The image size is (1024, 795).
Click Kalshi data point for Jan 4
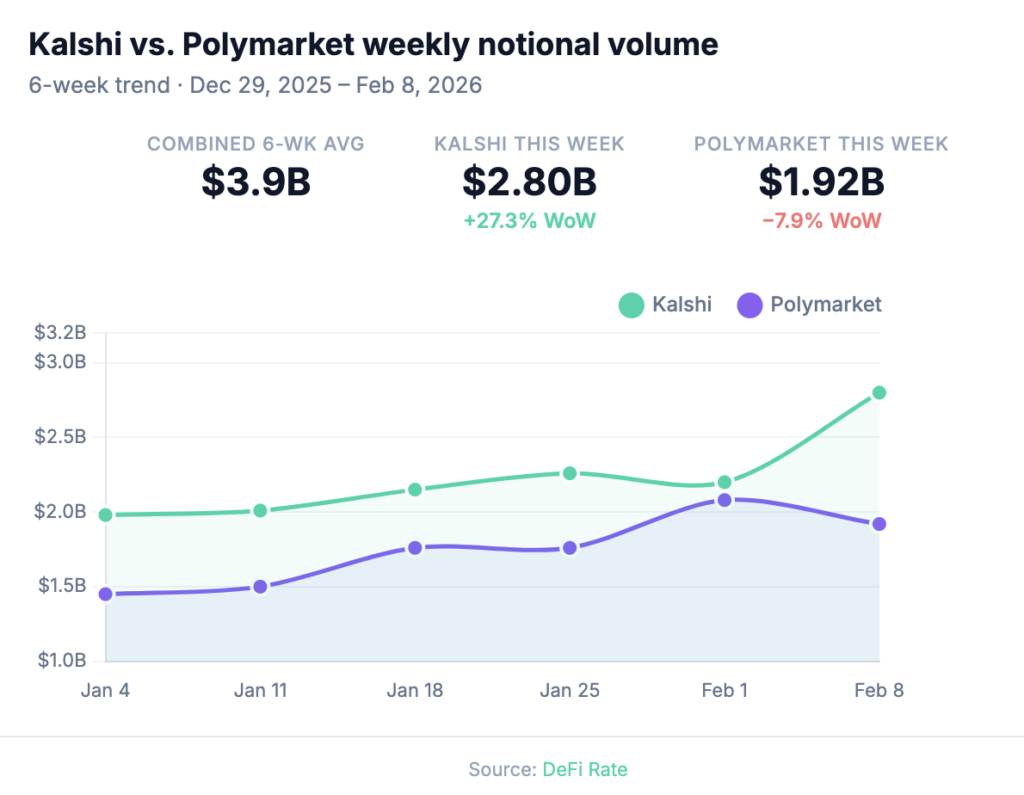tap(106, 515)
